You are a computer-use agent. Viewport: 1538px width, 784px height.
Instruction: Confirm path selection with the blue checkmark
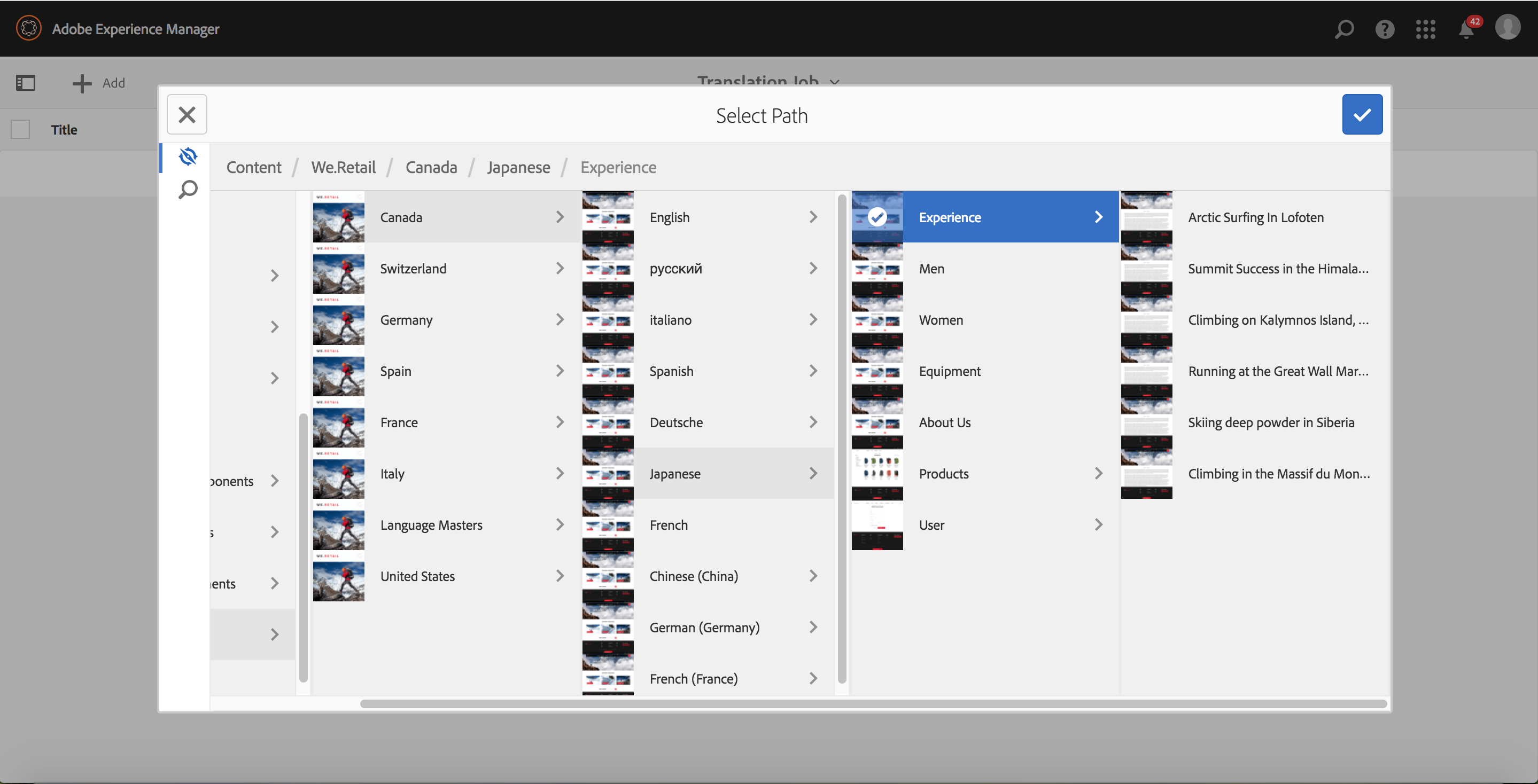point(1362,114)
